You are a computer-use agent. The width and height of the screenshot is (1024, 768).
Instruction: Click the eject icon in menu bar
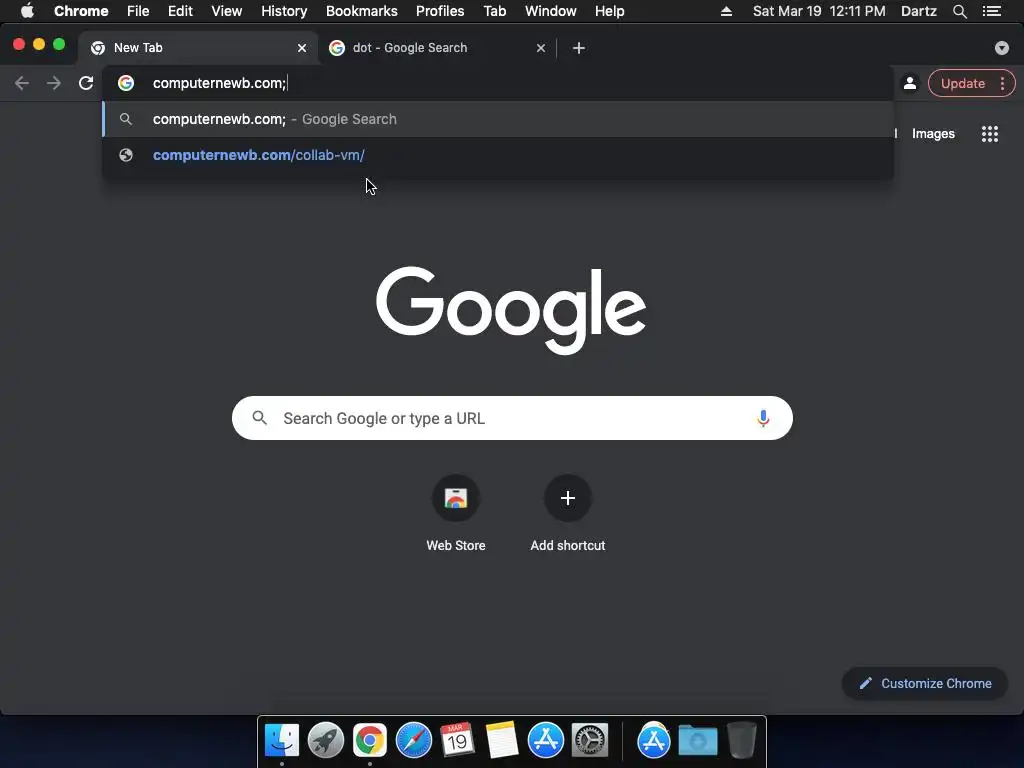point(726,11)
